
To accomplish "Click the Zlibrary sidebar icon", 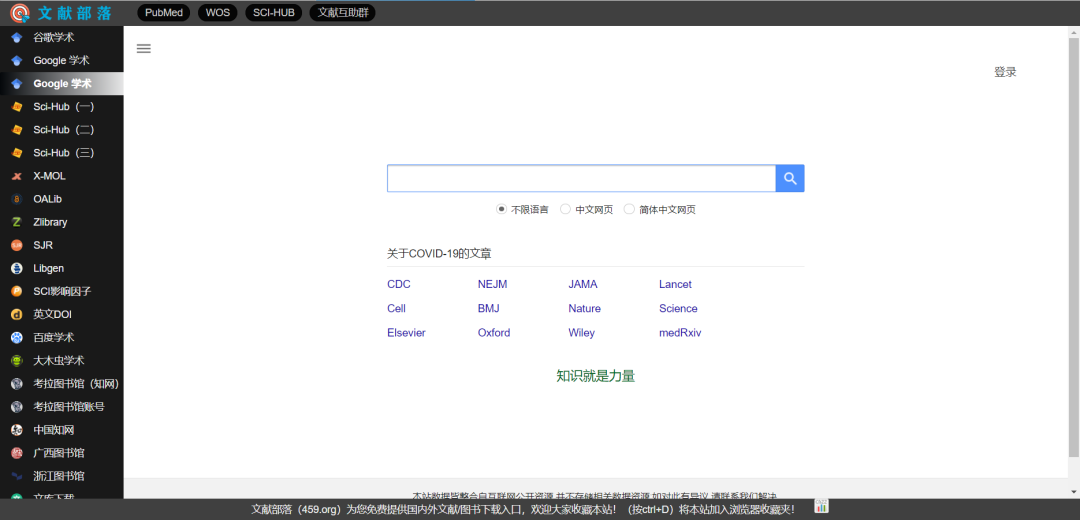I will point(16,222).
